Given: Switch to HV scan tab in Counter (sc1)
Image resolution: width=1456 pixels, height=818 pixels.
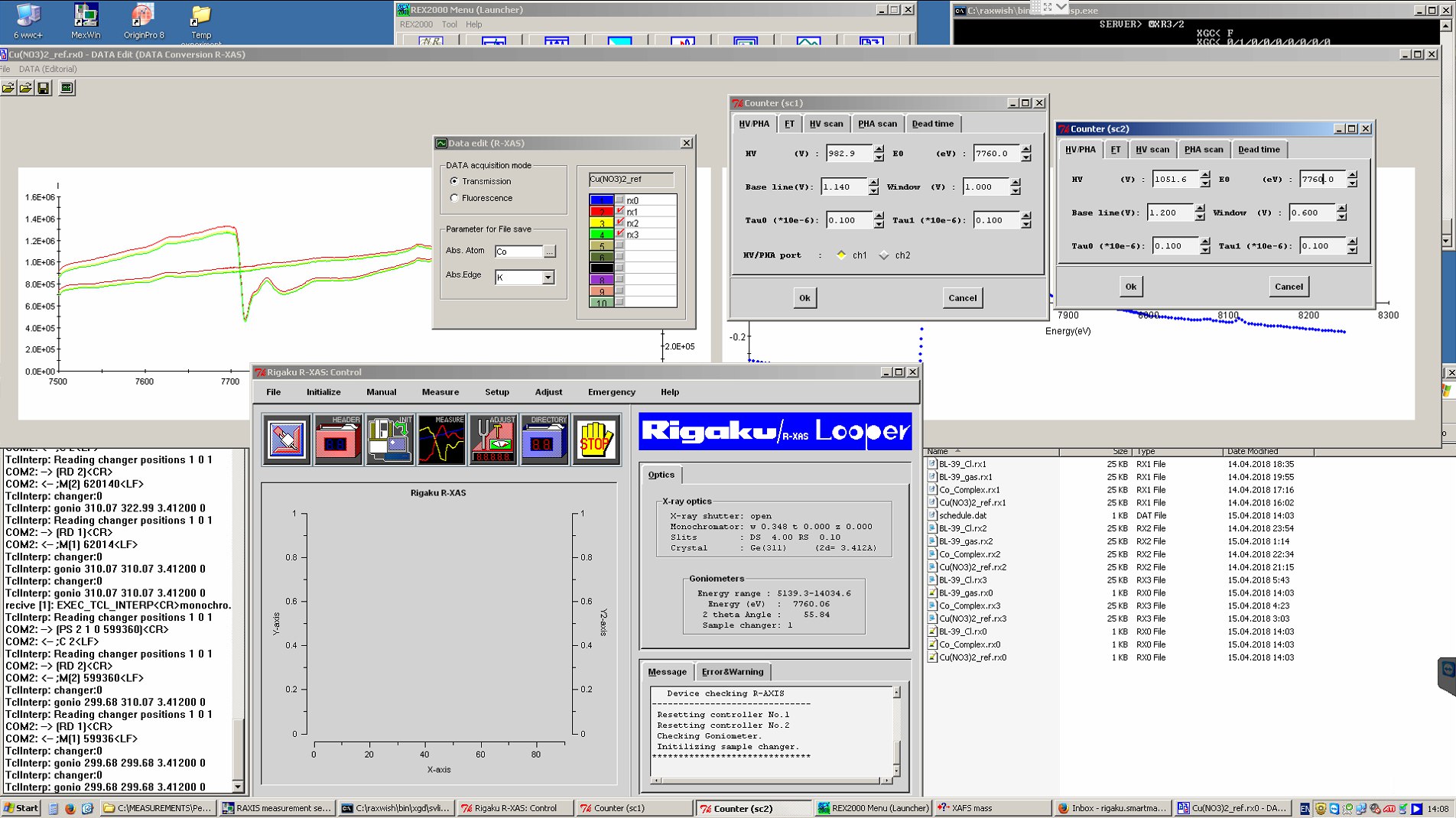Looking at the screenshot, I should tap(827, 124).
